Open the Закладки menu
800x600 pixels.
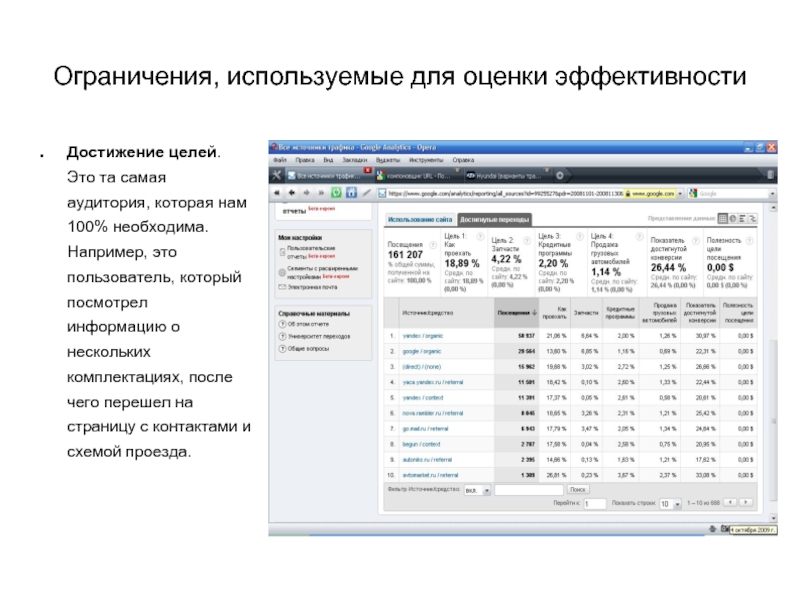354,160
